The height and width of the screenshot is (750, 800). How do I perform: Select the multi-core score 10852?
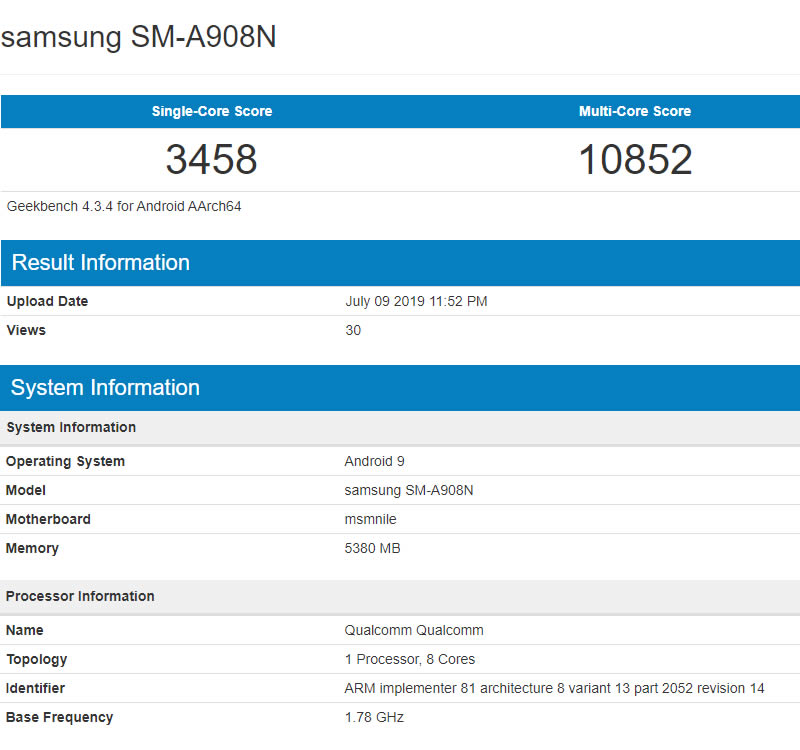pyautogui.click(x=635, y=160)
